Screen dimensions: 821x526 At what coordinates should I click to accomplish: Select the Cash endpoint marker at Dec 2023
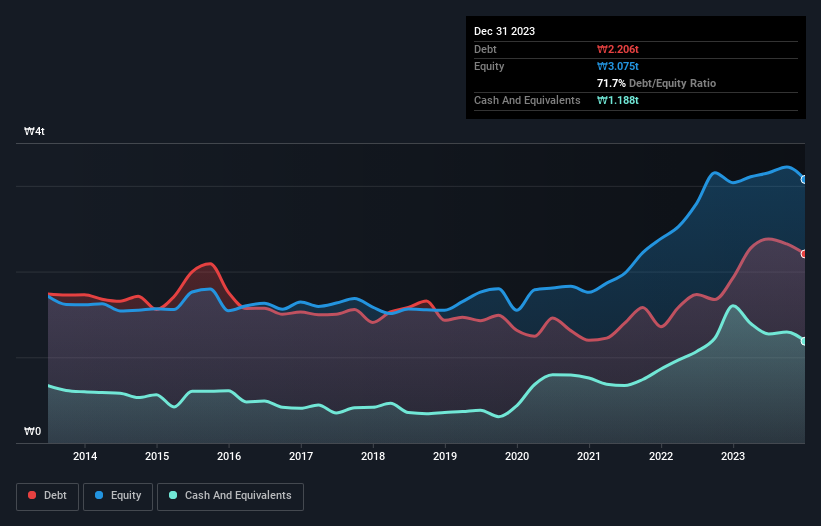[804, 341]
